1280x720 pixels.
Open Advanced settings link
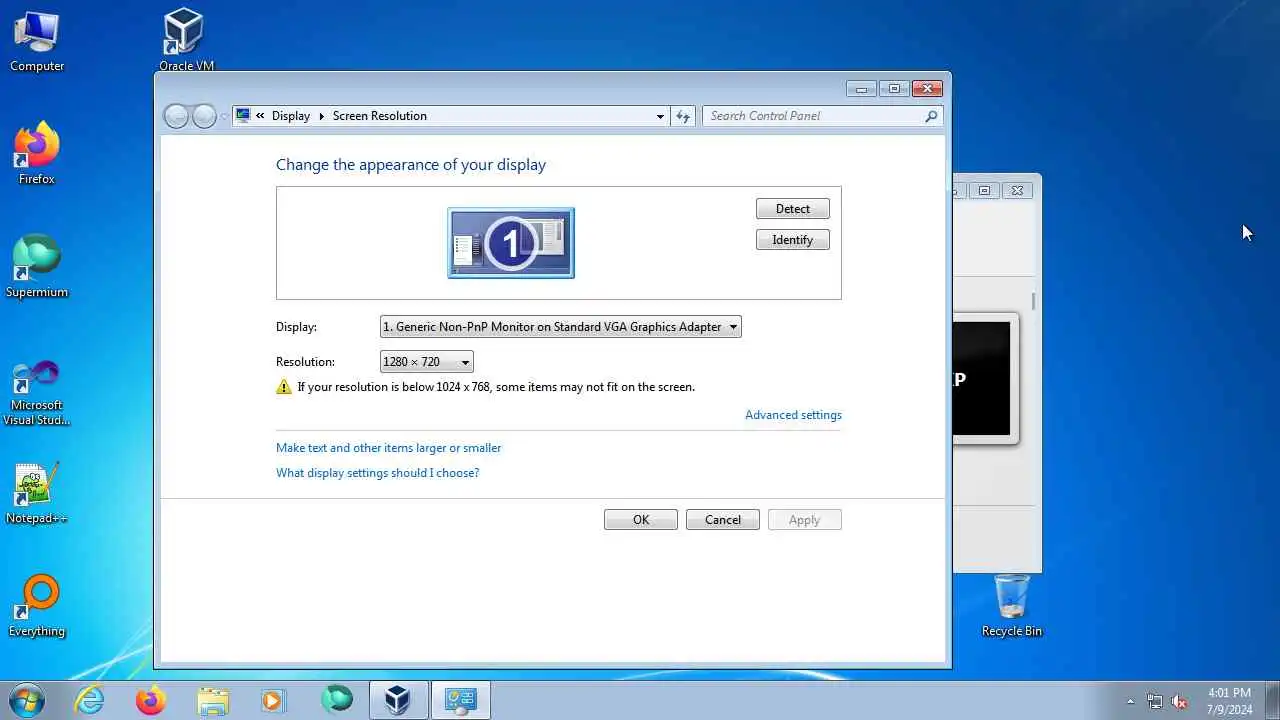[793, 415]
